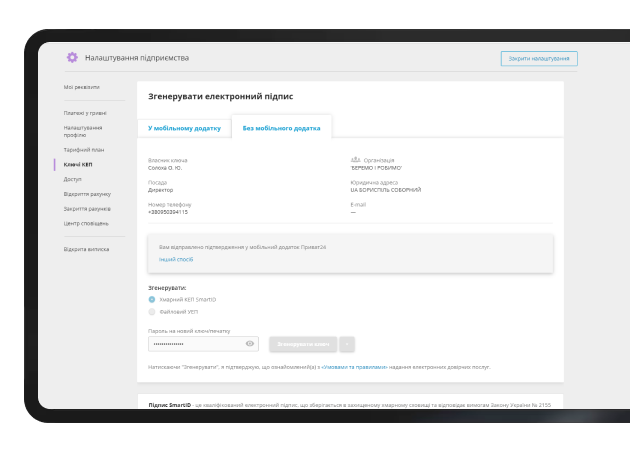The image size is (630, 450).
Task: Click the position value Директор
Action: (161, 190)
